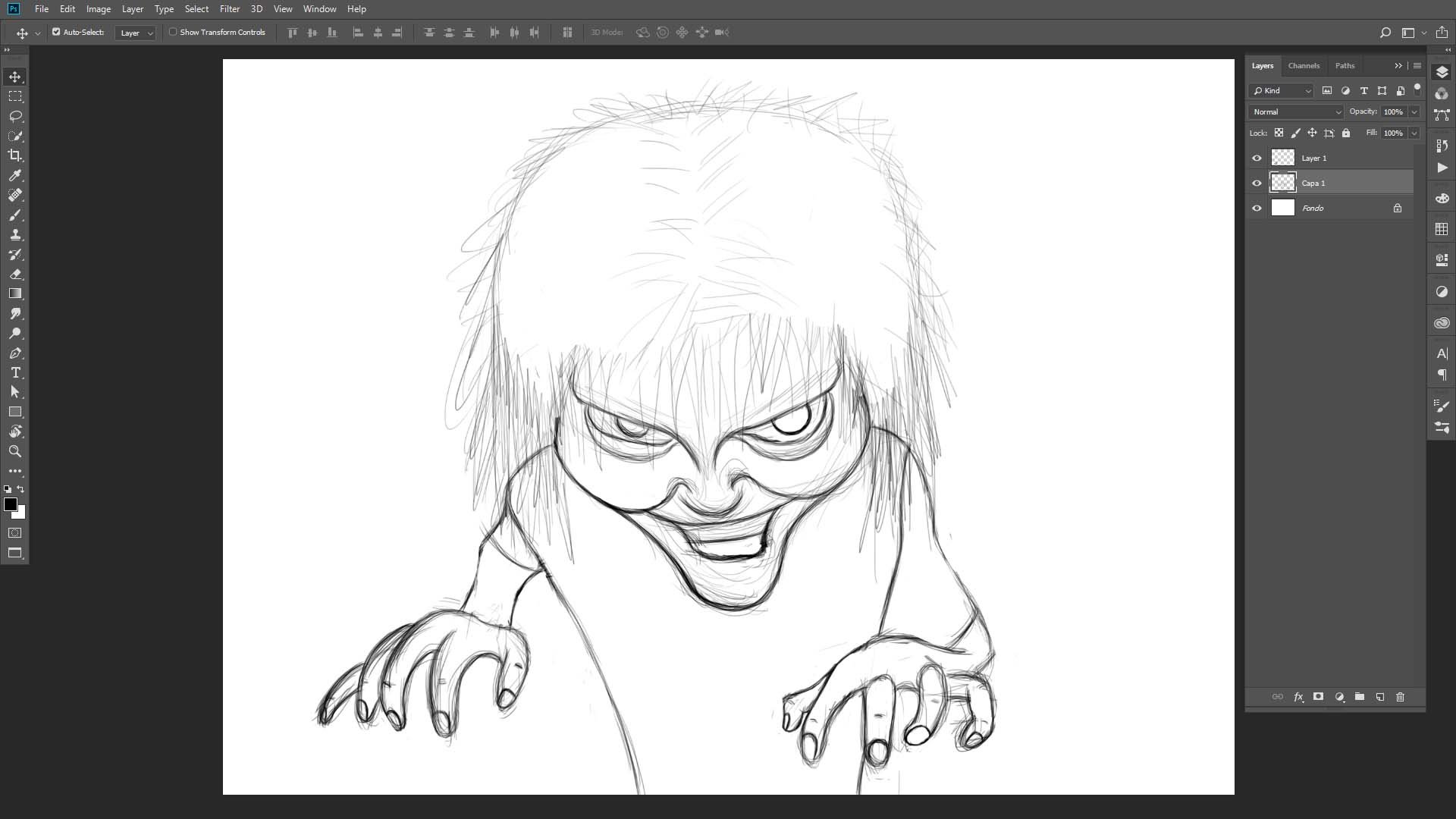1456x819 pixels.
Task: Select the Zoom tool
Action: (x=15, y=451)
